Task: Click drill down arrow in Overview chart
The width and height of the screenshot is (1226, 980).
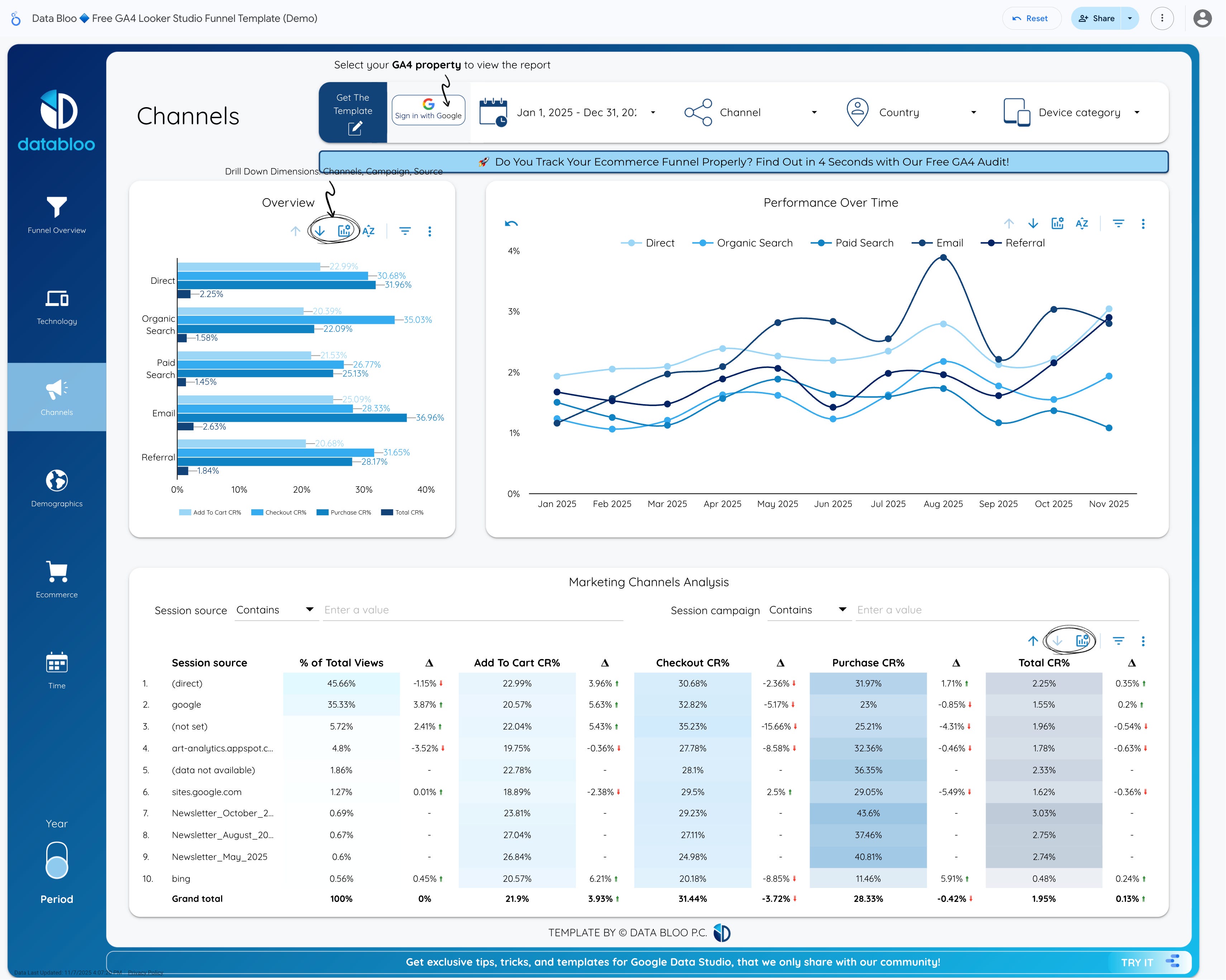Action: click(x=320, y=231)
